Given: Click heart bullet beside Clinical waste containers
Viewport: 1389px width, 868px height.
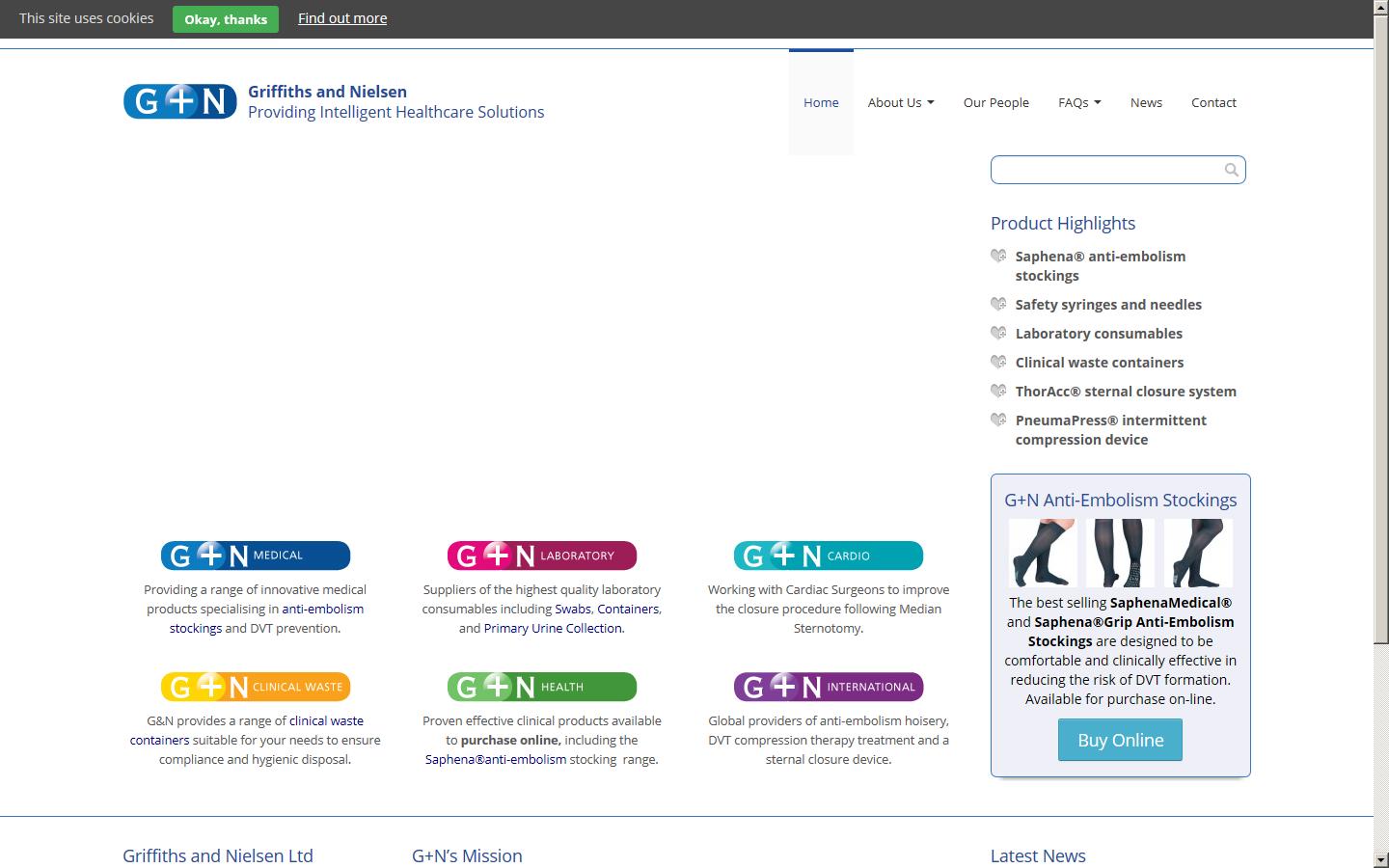Looking at the screenshot, I should click(998, 362).
